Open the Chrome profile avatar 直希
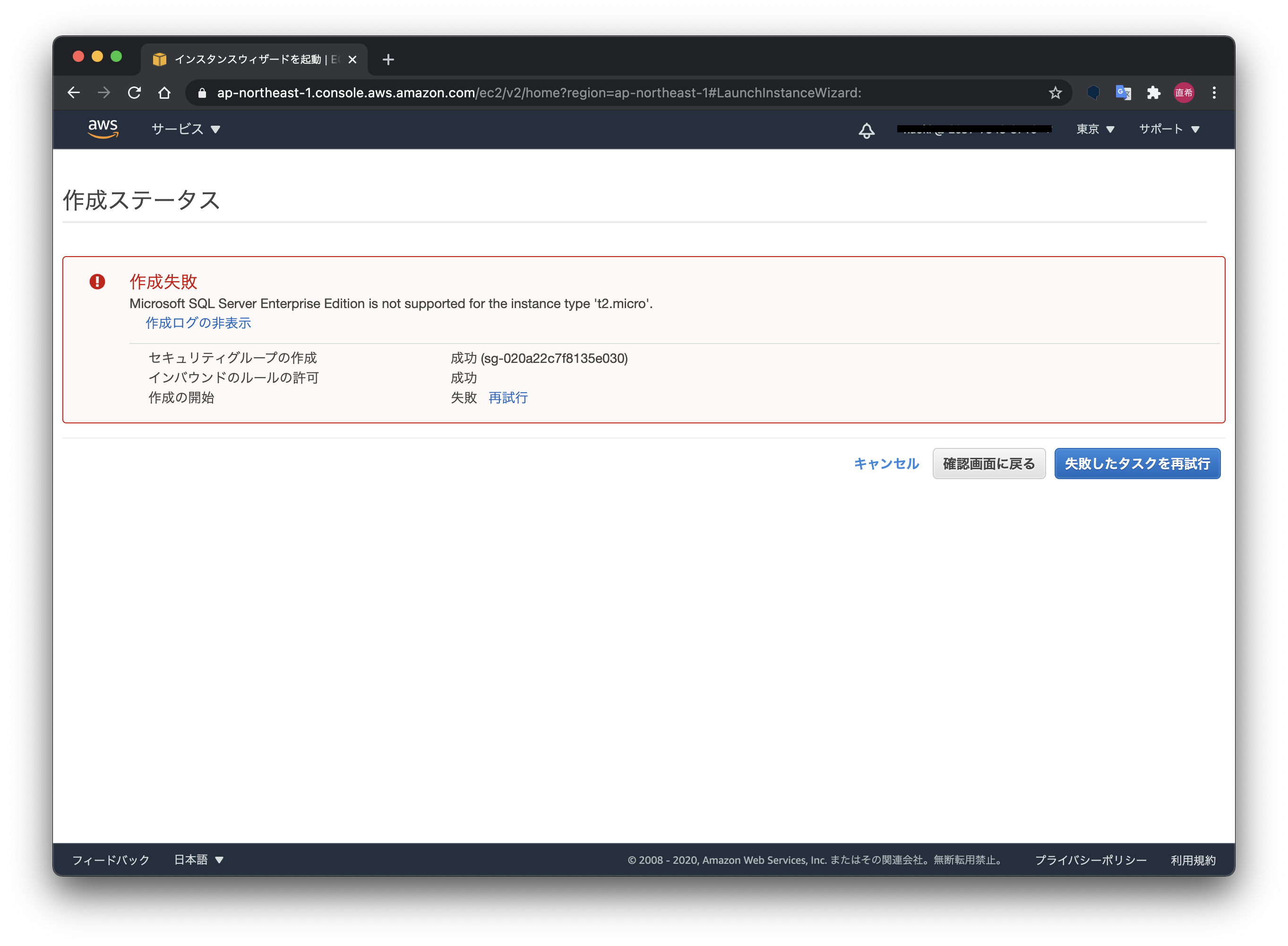 click(1183, 93)
